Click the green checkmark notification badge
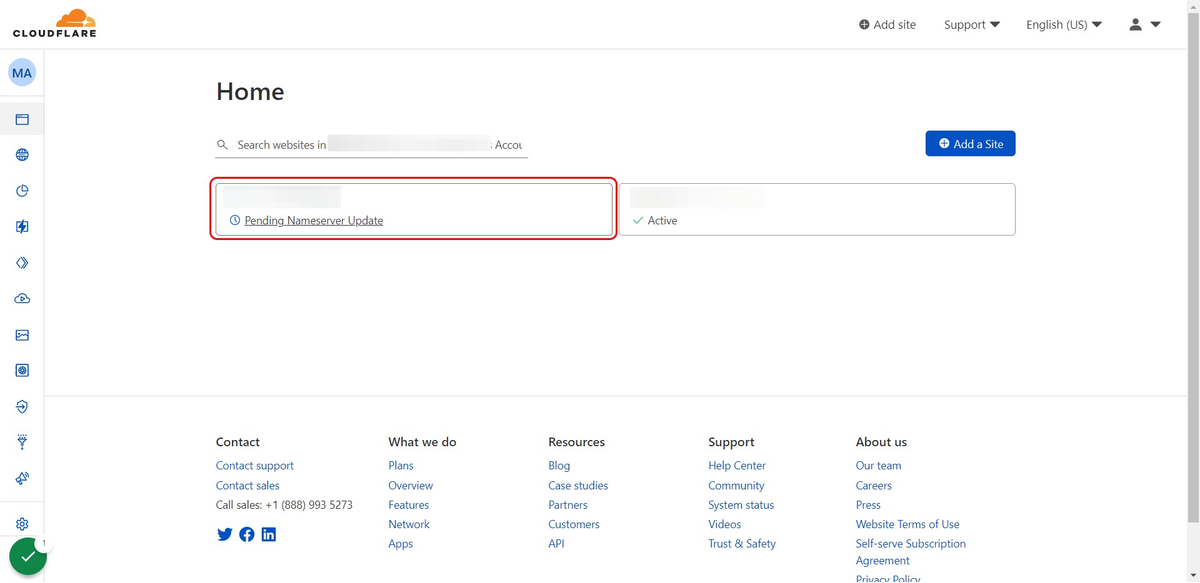This screenshot has width=1200, height=583. 28,557
